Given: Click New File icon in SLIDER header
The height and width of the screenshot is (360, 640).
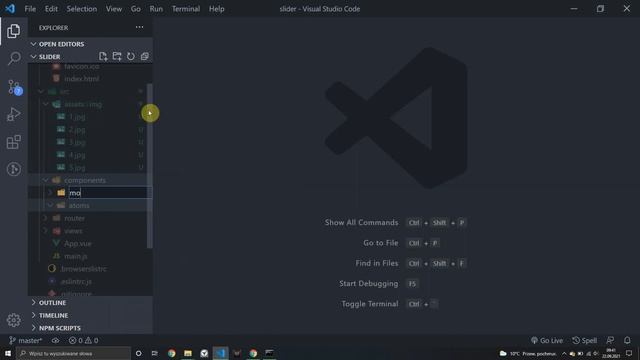Looking at the screenshot, I should click(103, 56).
